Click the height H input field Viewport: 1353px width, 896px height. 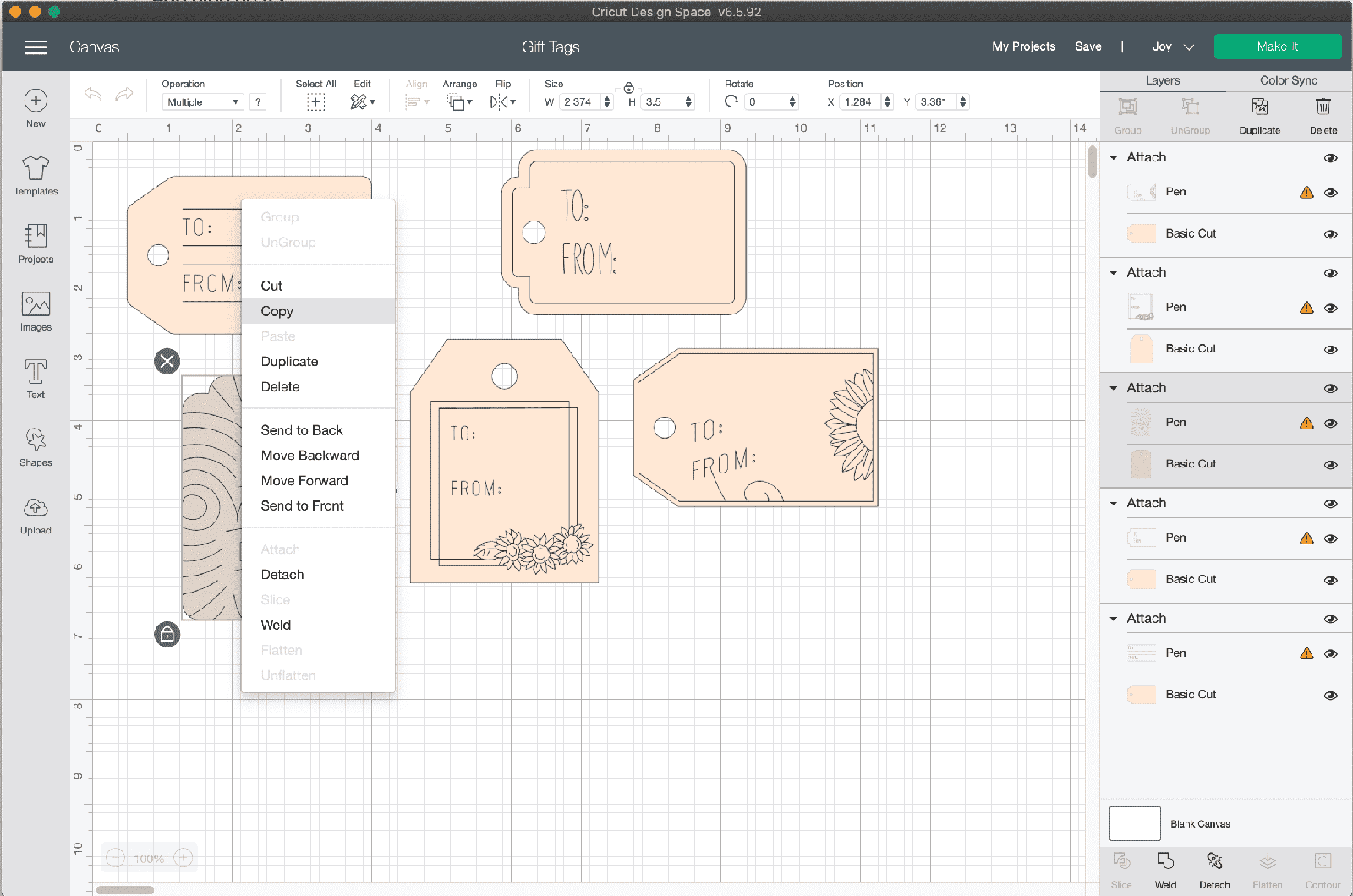click(662, 102)
